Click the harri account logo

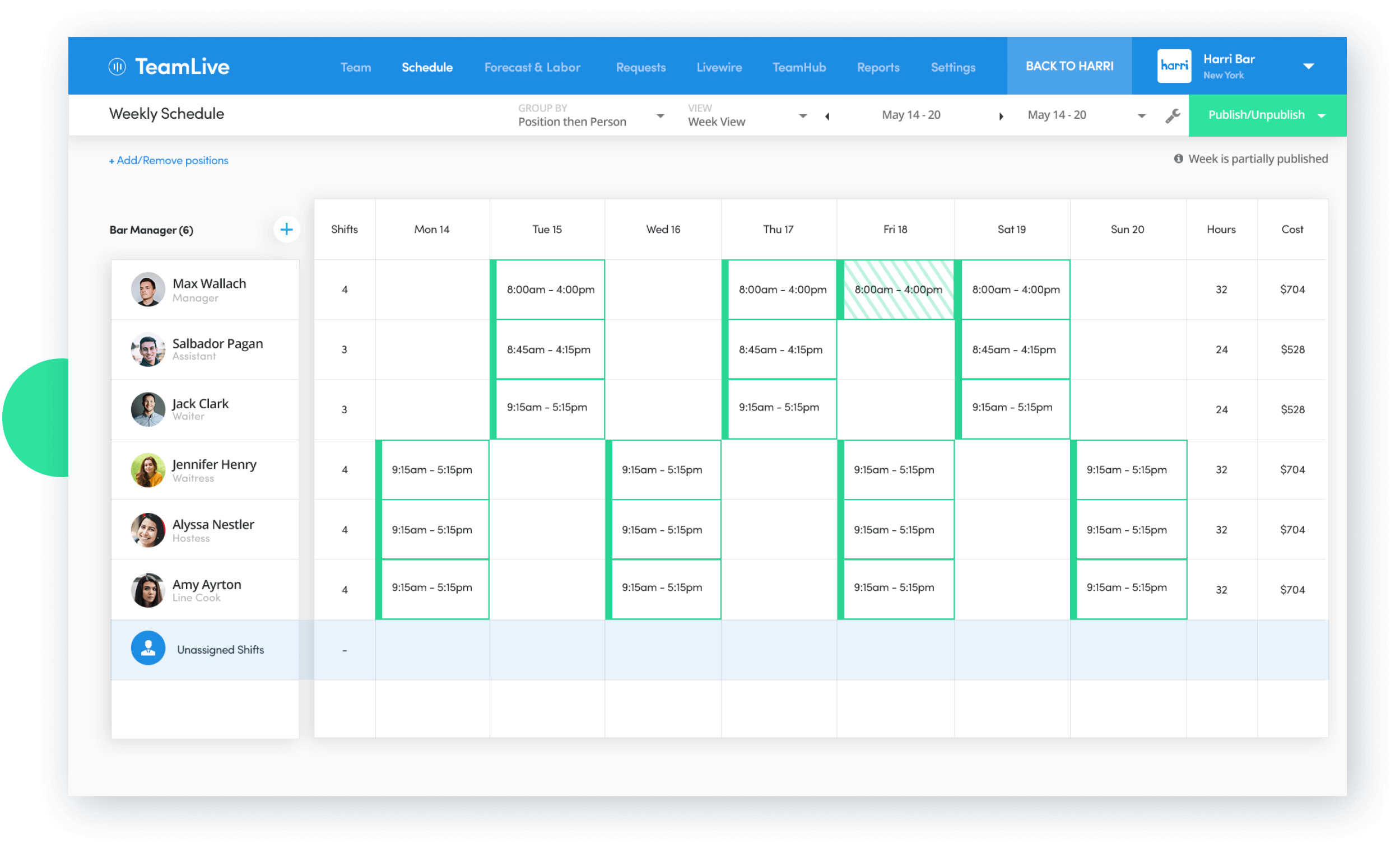point(1174,67)
